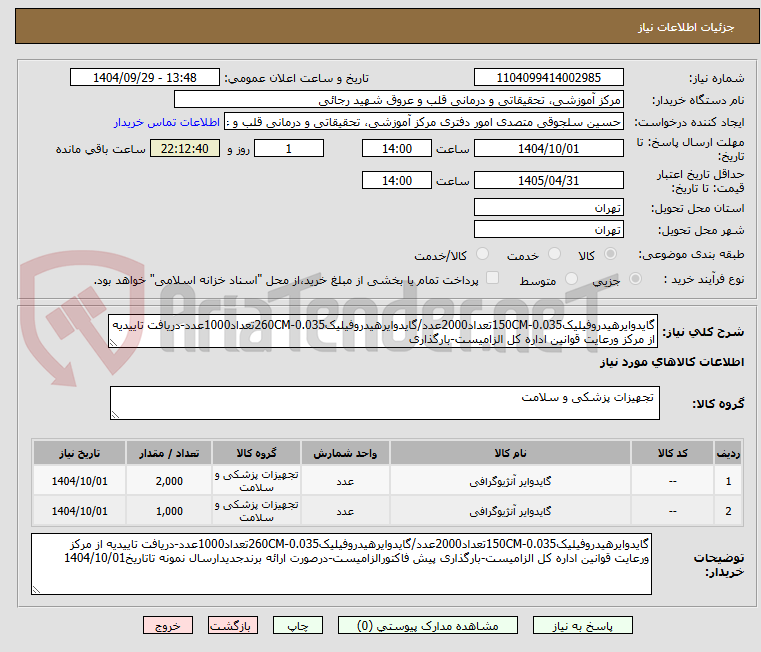
Task: Select the خدمت radio button
Action: [554, 253]
